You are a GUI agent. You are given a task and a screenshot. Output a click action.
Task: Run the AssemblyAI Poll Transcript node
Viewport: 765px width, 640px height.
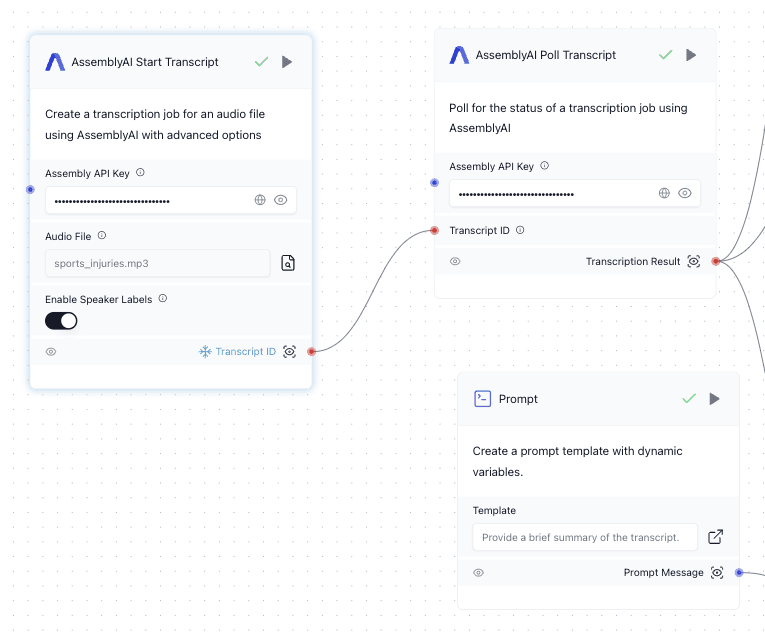(x=691, y=55)
